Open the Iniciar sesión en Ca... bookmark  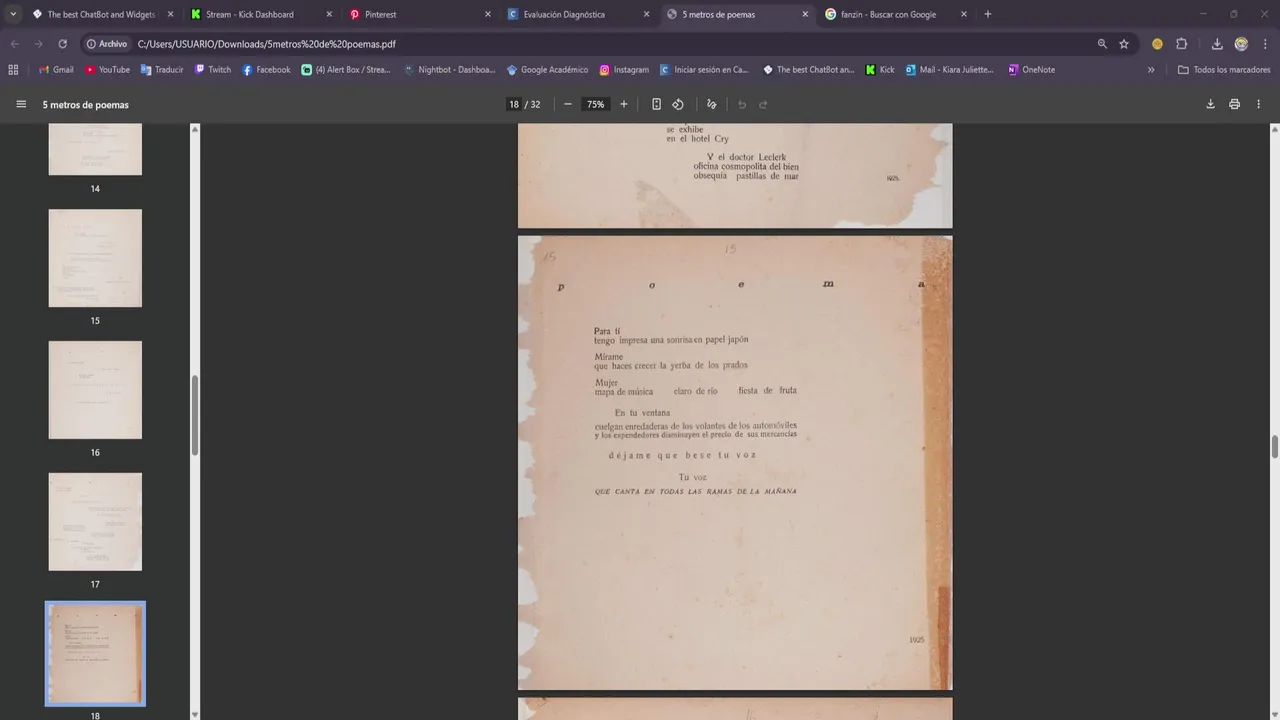(x=703, y=70)
